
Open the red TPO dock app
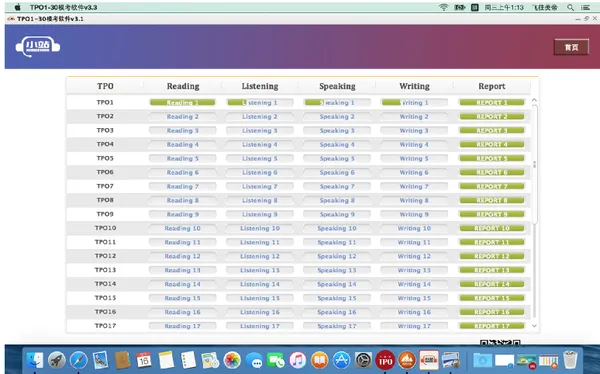[x=385, y=360]
